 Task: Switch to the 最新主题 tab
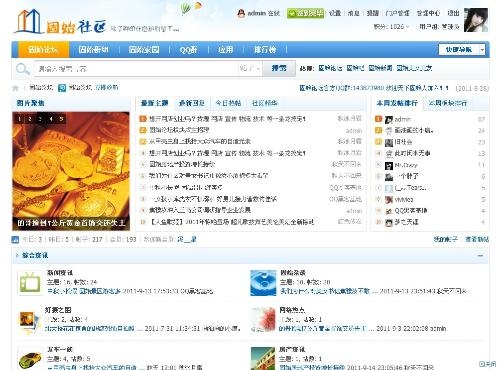tap(155, 103)
